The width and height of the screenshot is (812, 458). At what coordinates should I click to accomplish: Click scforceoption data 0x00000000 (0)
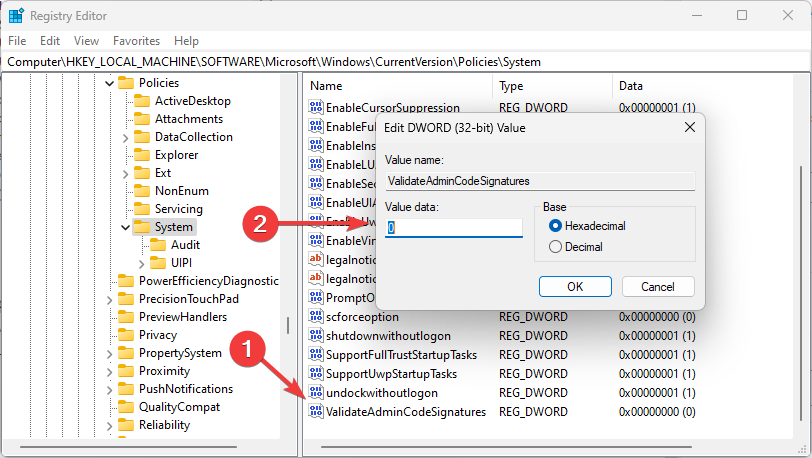tap(657, 317)
